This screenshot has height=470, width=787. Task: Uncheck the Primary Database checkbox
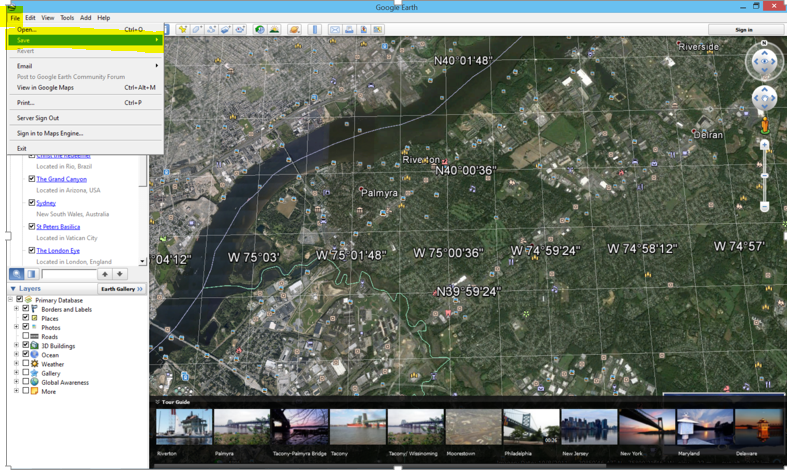(x=20, y=299)
